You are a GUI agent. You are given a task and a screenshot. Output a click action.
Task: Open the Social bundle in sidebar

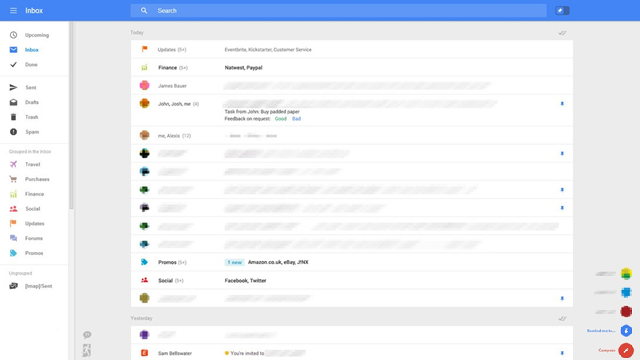[34, 209]
